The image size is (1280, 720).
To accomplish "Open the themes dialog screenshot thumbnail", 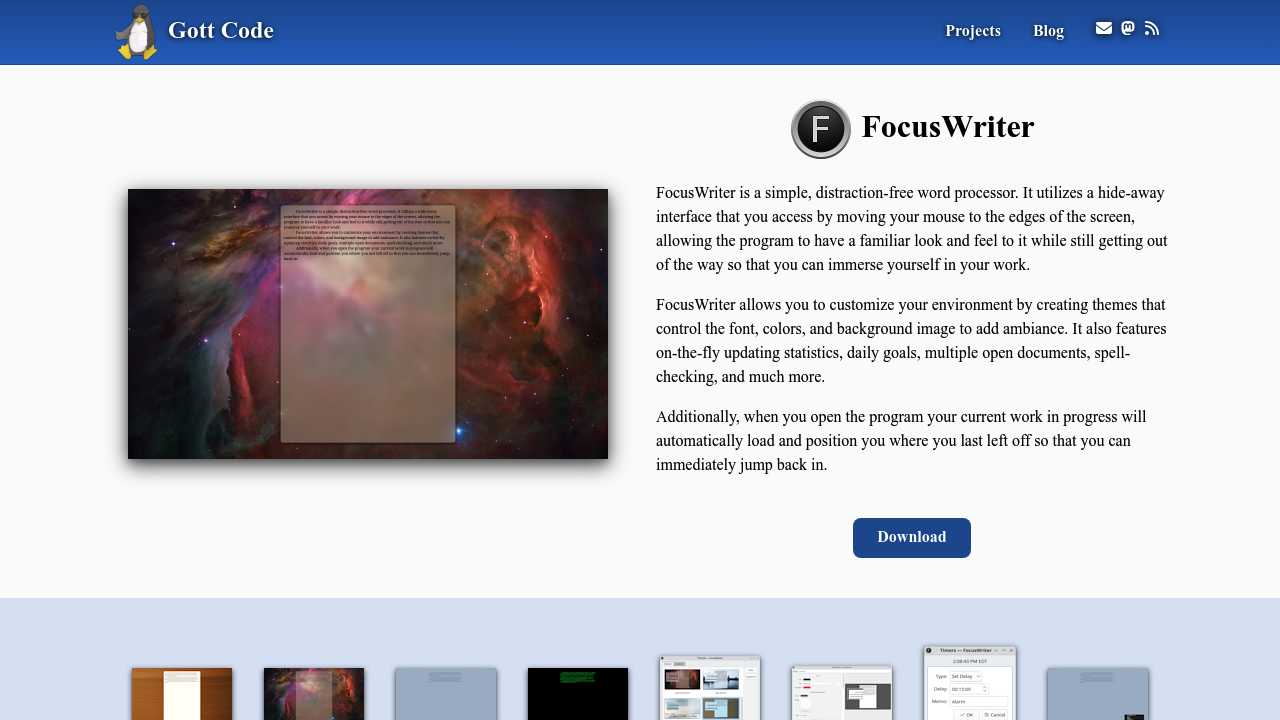I will click(710, 689).
